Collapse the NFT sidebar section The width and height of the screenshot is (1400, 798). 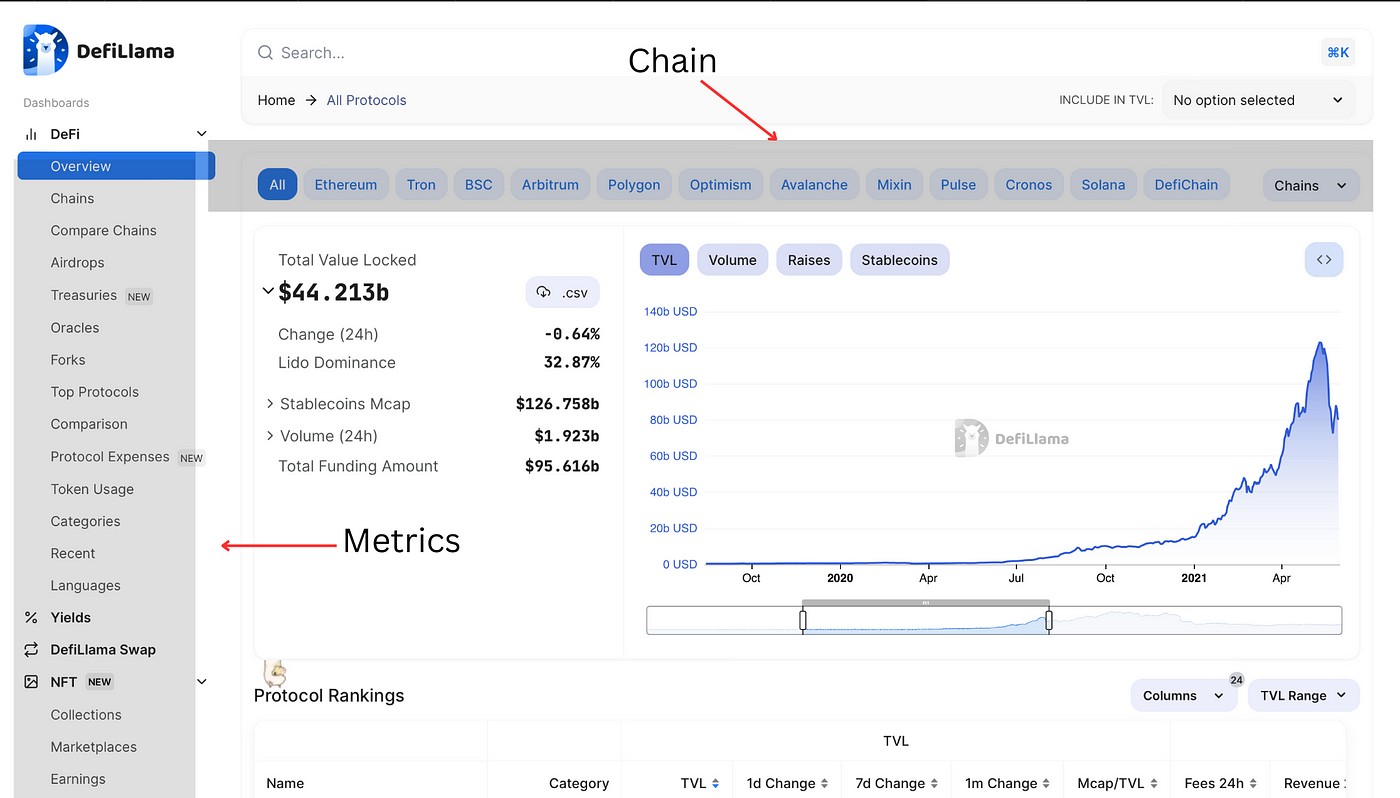pos(202,682)
